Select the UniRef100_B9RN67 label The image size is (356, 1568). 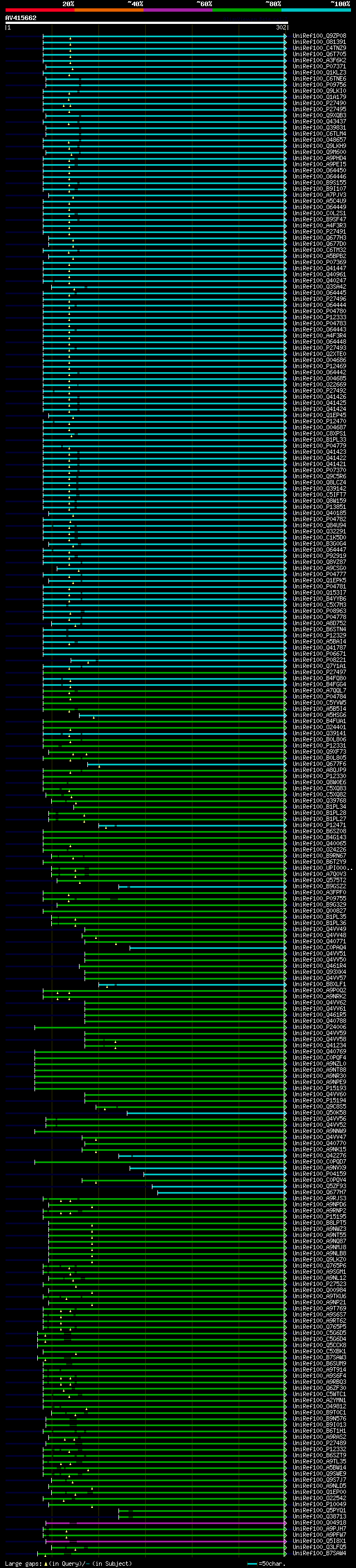tap(319, 856)
